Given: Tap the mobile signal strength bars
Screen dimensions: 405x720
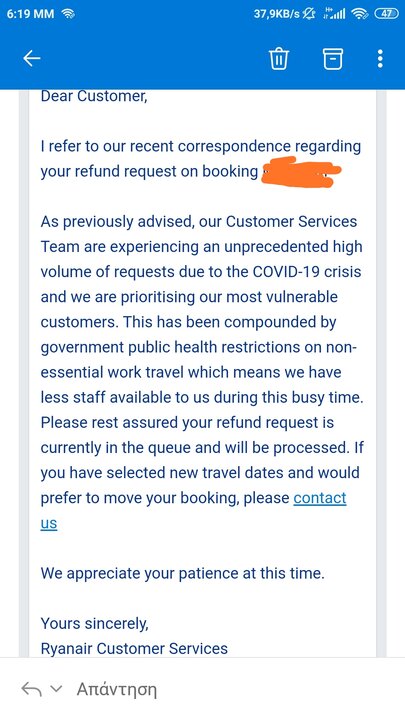Looking at the screenshot, I should [334, 13].
